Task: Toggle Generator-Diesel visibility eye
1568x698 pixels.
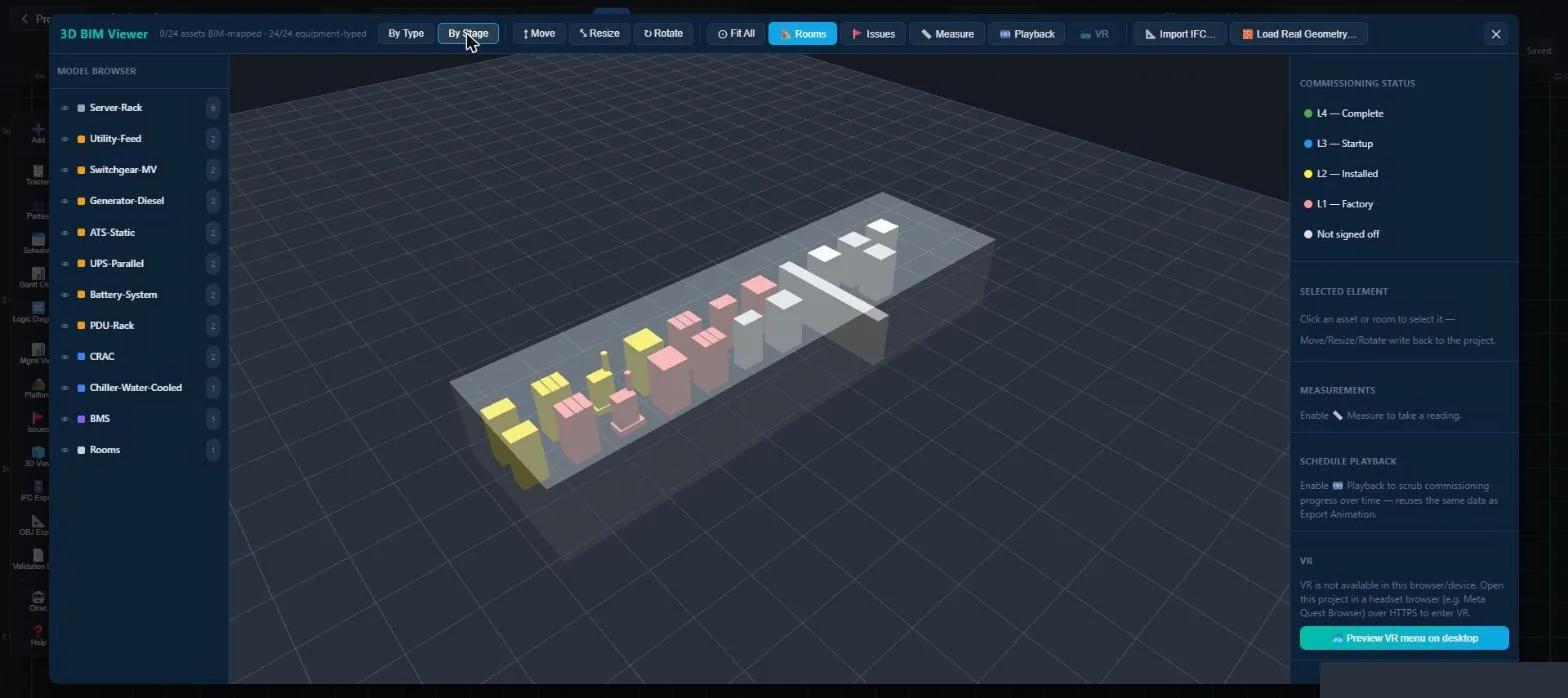Action: tap(65, 201)
